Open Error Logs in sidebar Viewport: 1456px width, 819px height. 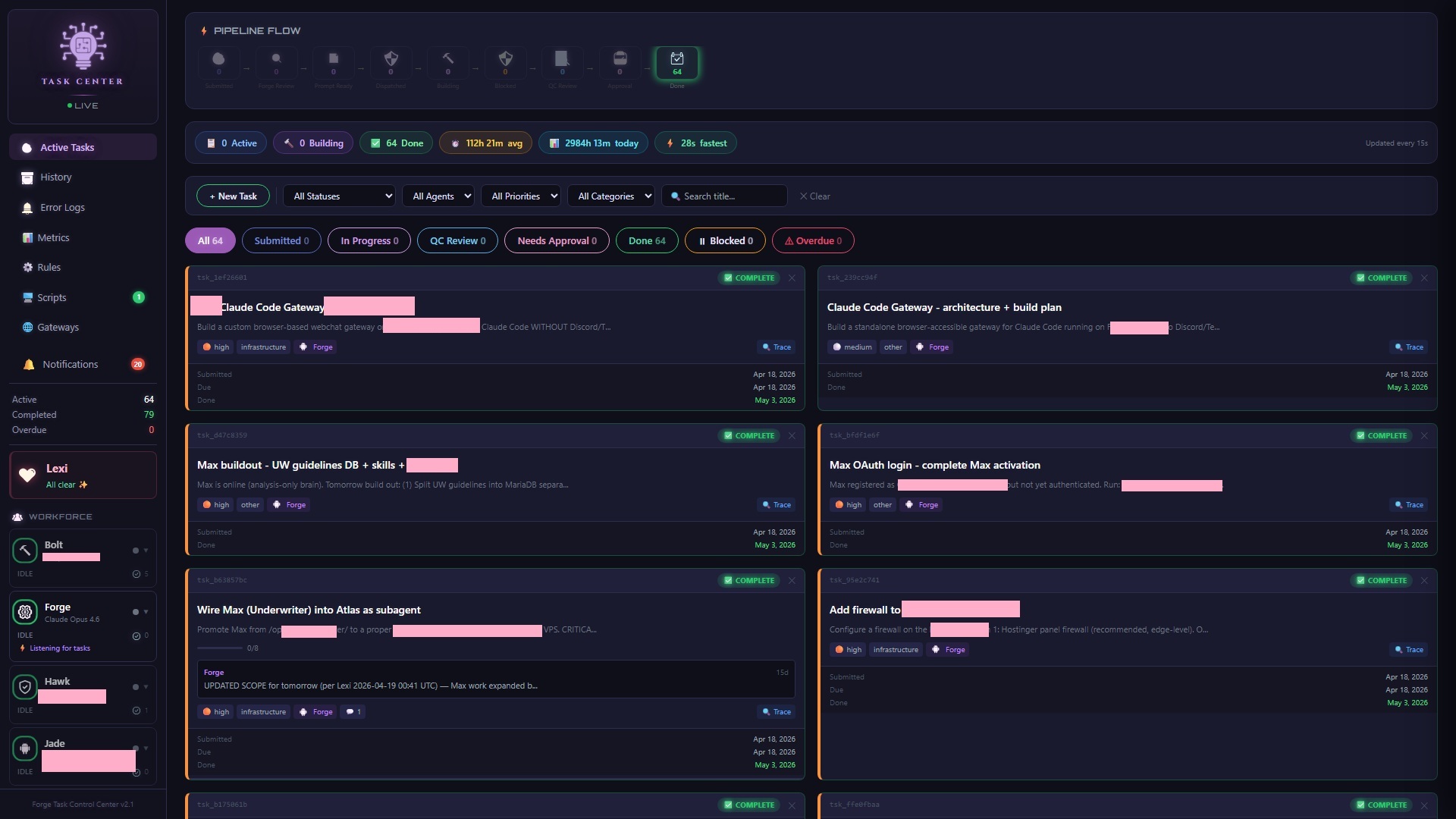[83, 208]
